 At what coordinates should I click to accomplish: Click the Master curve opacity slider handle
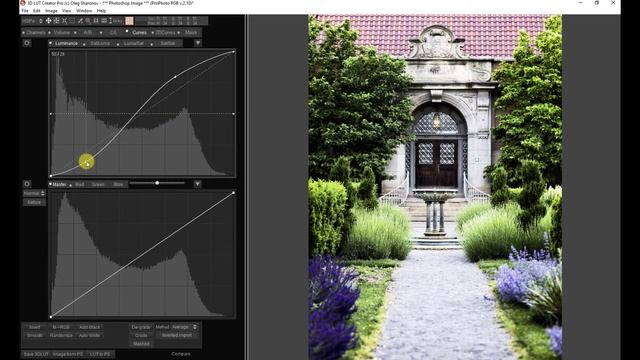pos(157,183)
